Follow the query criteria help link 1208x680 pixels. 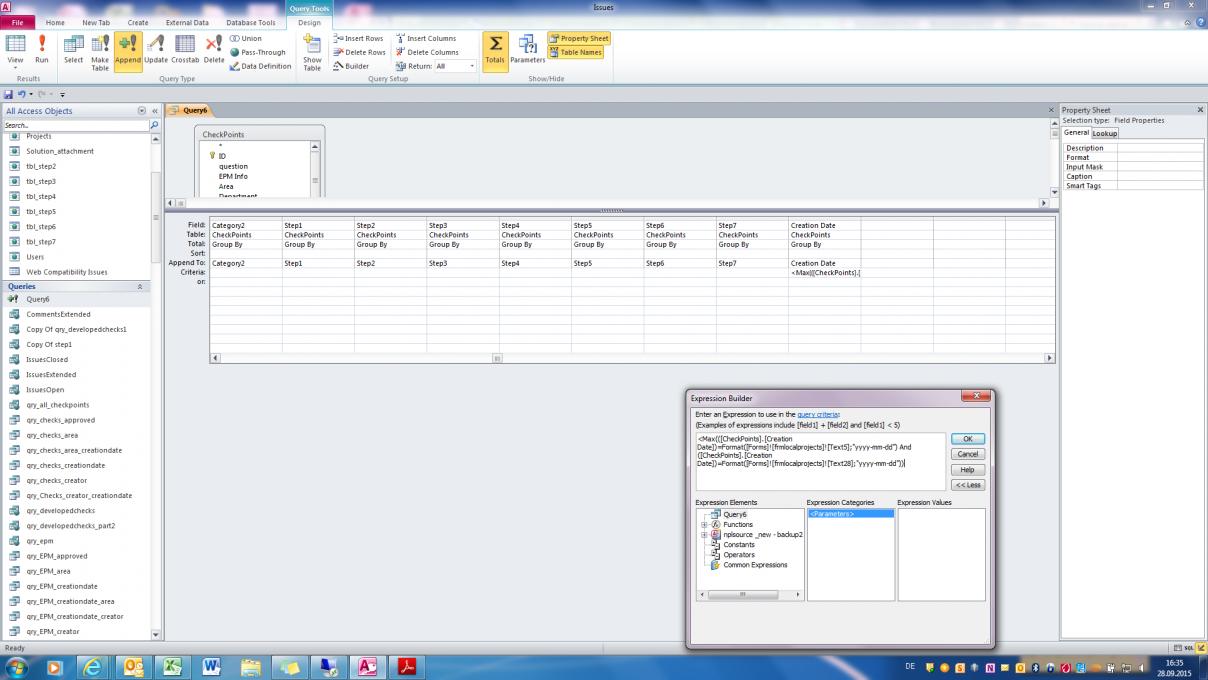pyautogui.click(x=818, y=414)
